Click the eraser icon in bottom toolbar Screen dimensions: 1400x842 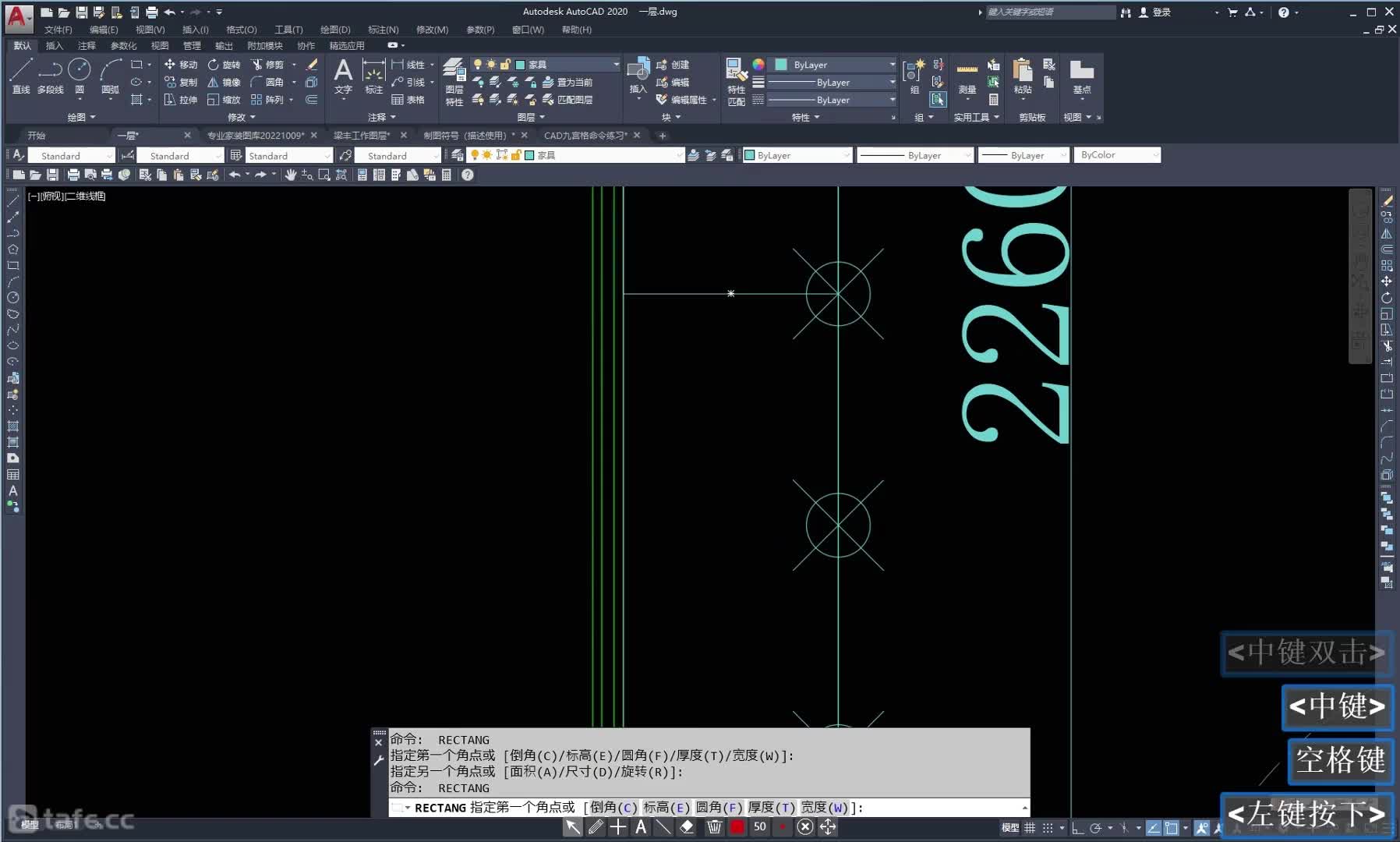pos(687,826)
